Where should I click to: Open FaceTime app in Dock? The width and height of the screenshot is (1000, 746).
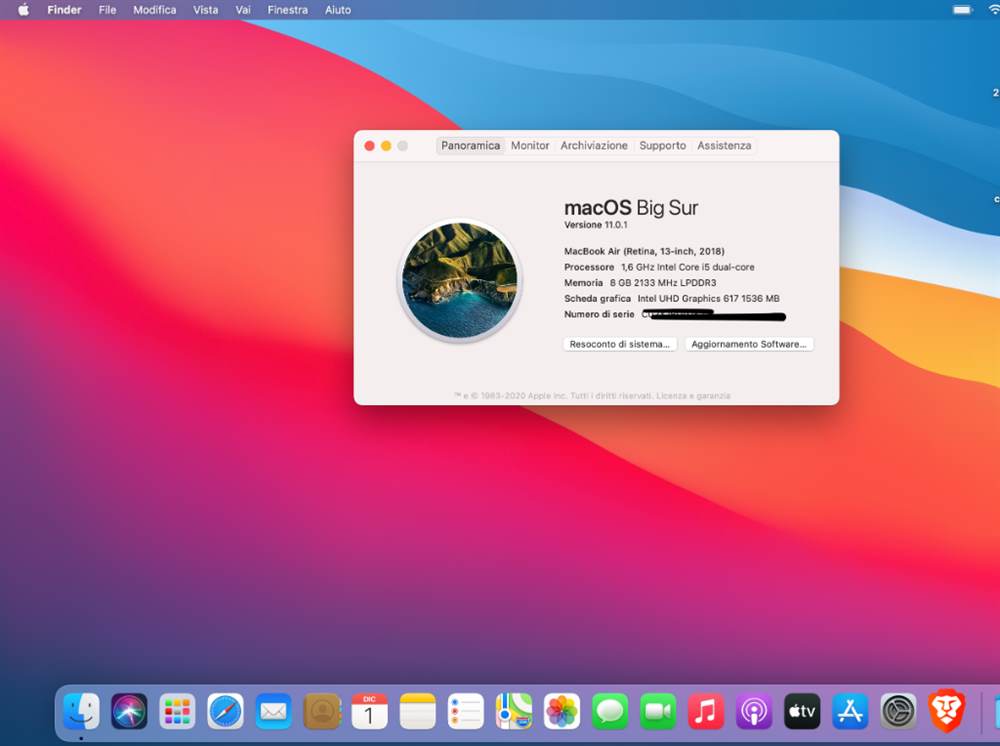658,711
